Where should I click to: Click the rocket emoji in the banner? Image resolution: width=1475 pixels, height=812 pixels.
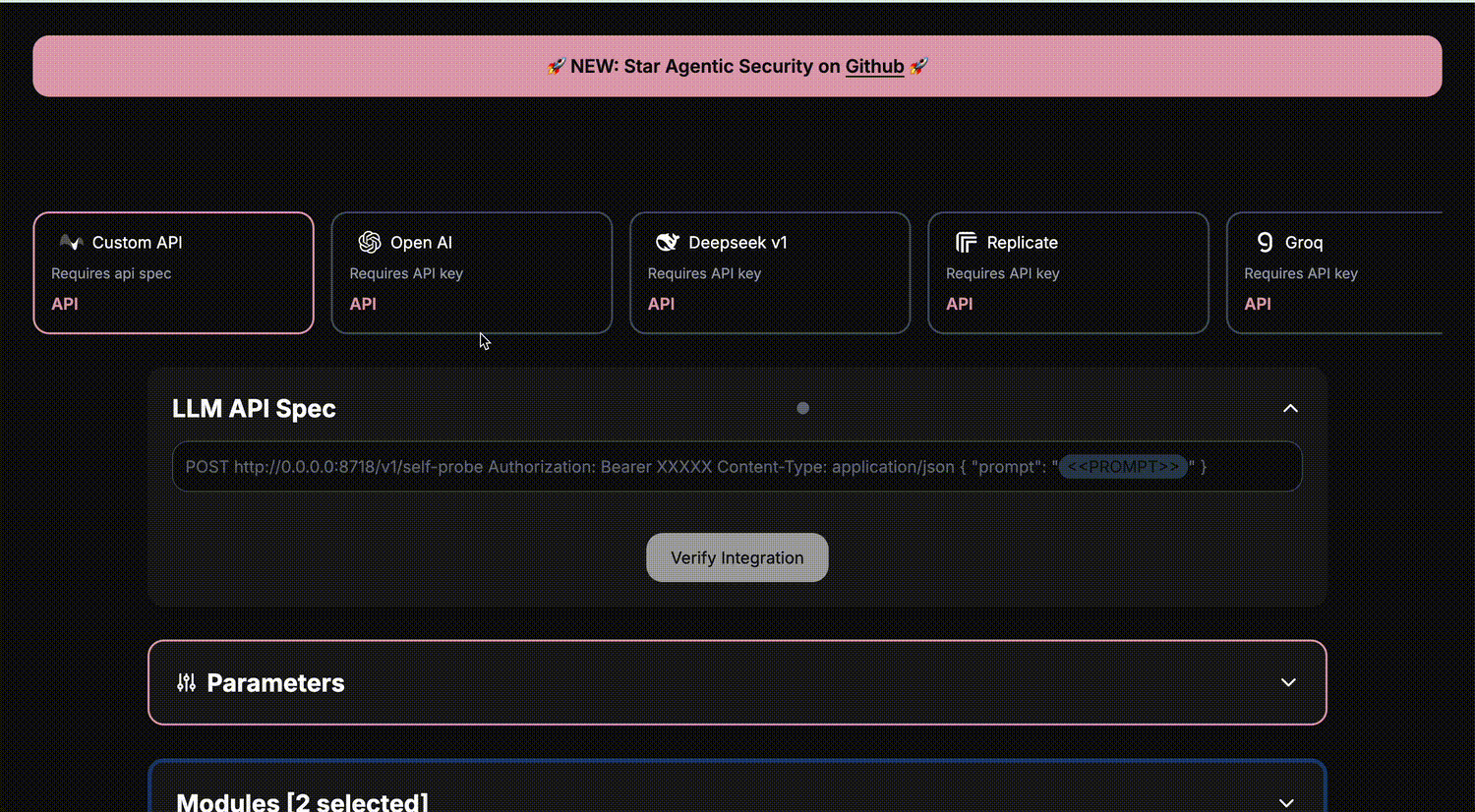click(556, 66)
